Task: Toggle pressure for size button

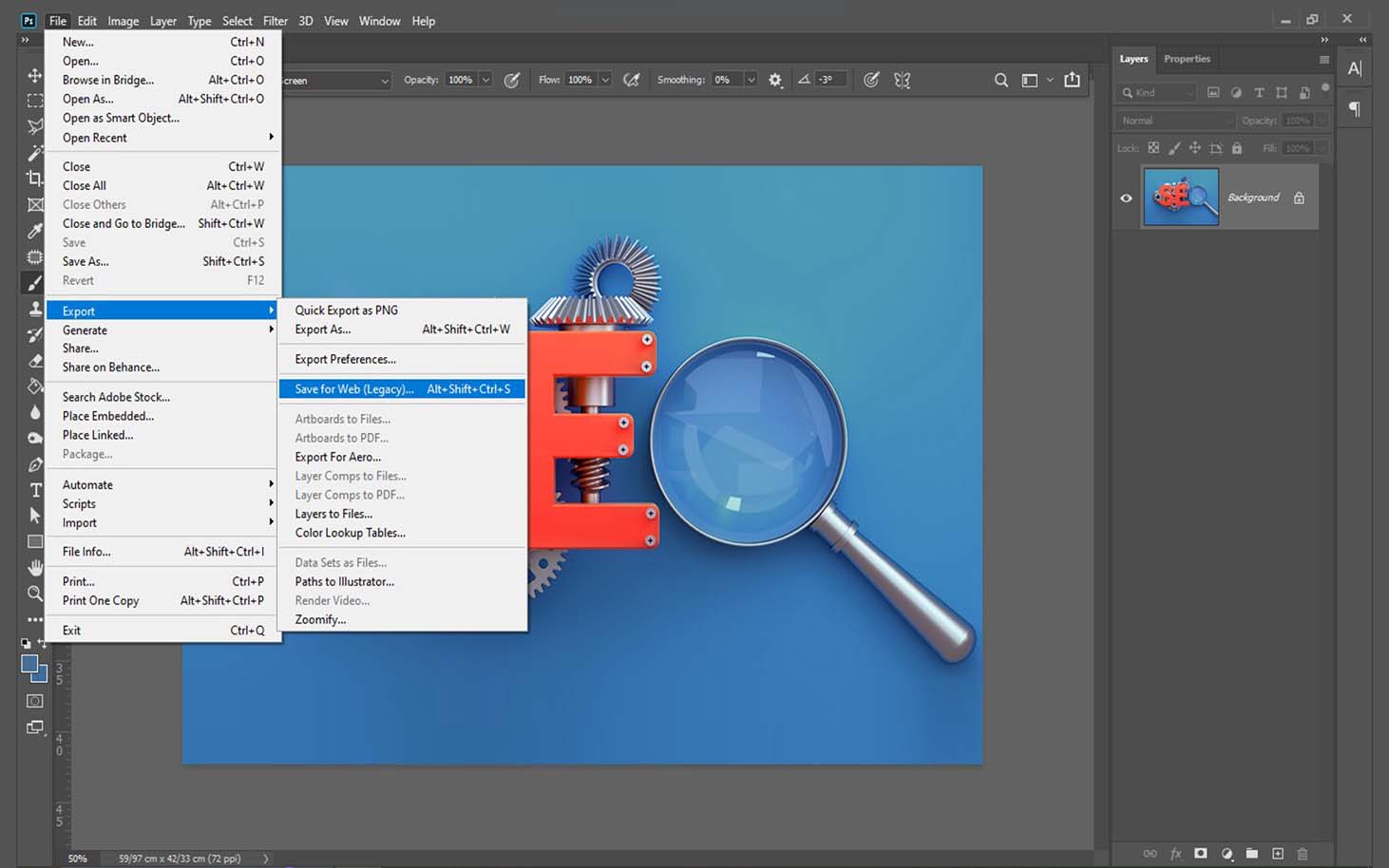Action: pos(871,80)
